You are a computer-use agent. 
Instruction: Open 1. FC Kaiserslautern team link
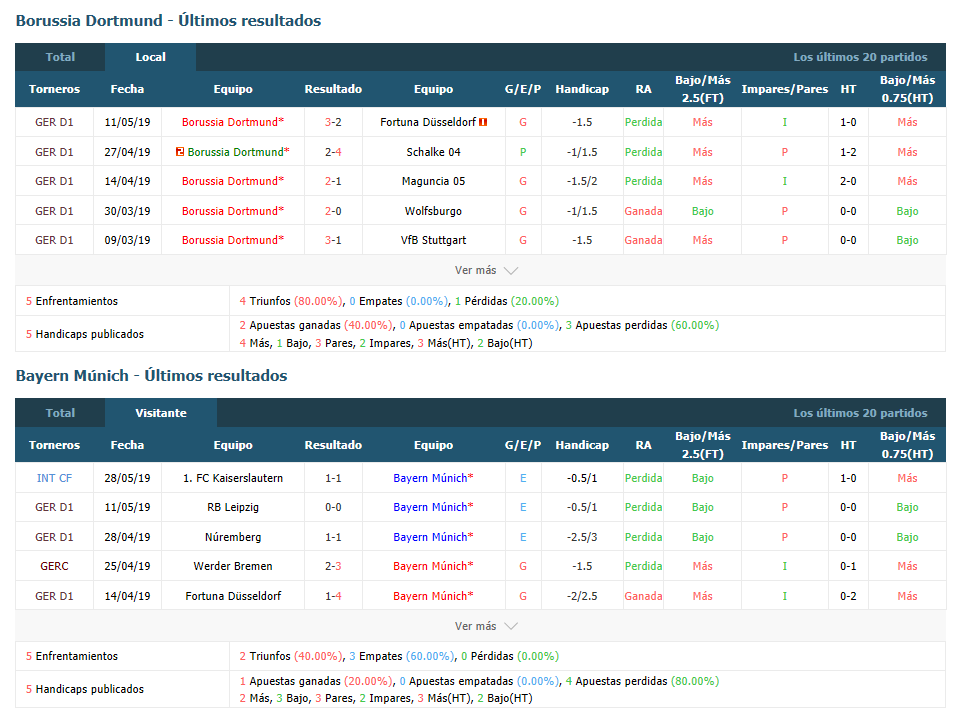coord(233,478)
